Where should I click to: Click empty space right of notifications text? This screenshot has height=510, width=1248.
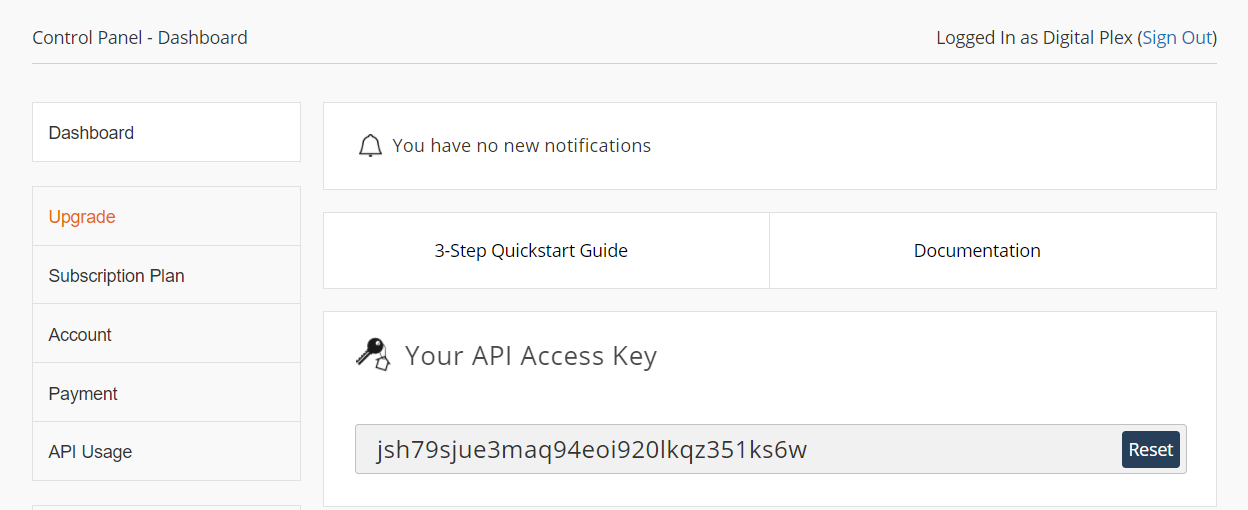tap(930, 146)
